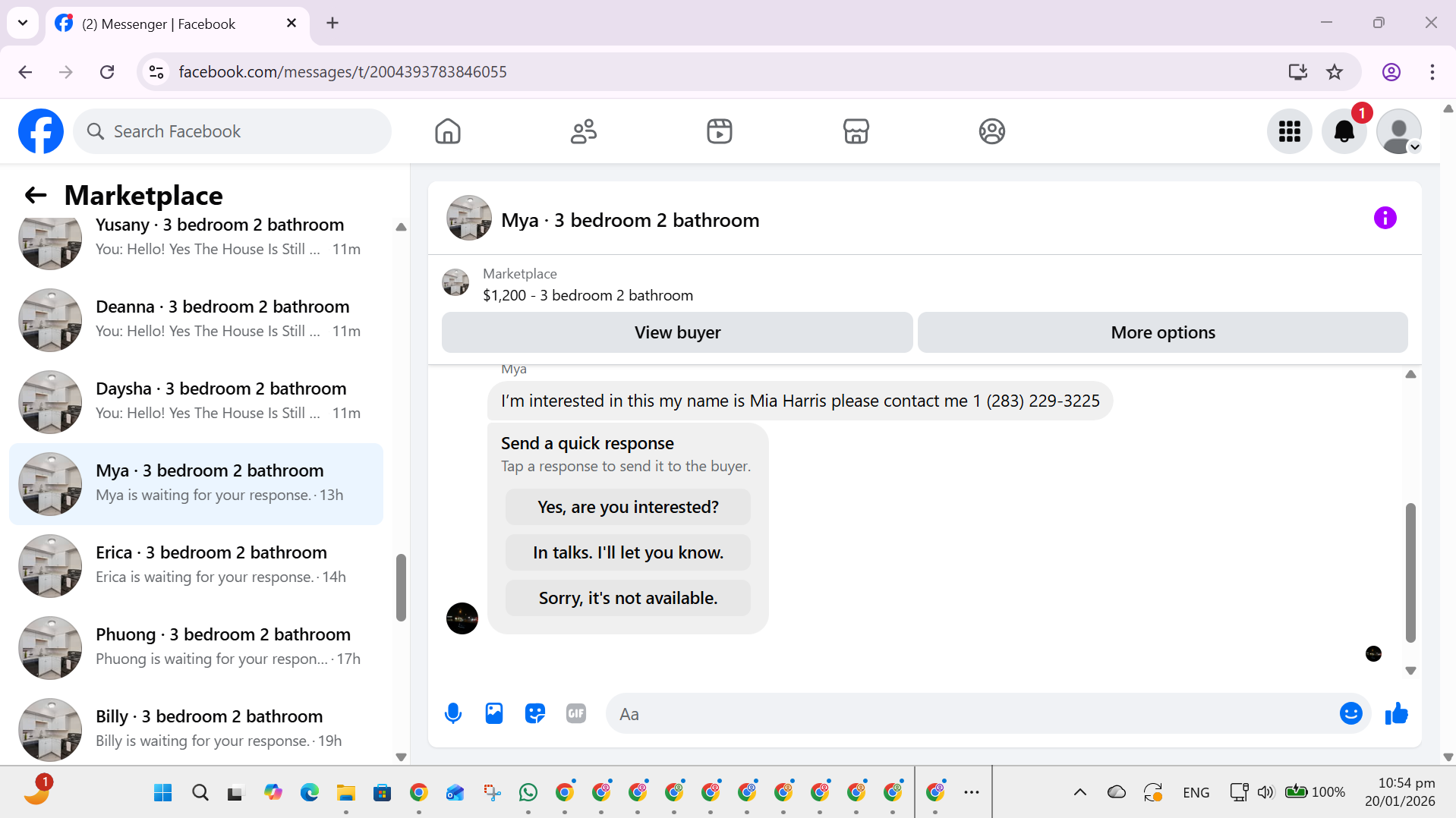
Task: Open Microsoft Edge from the taskbar
Action: [310, 793]
